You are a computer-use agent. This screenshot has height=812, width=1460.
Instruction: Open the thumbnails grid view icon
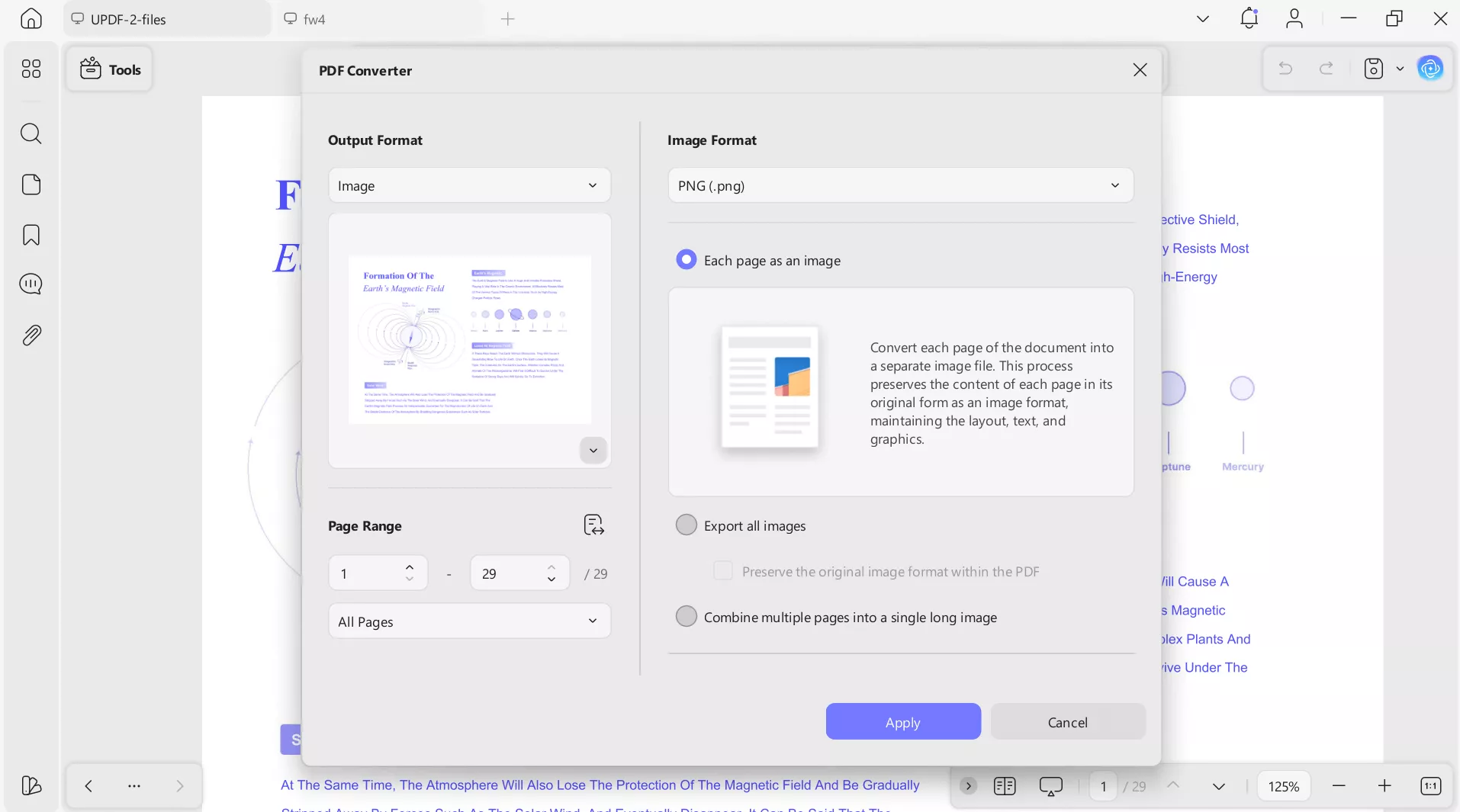31,69
